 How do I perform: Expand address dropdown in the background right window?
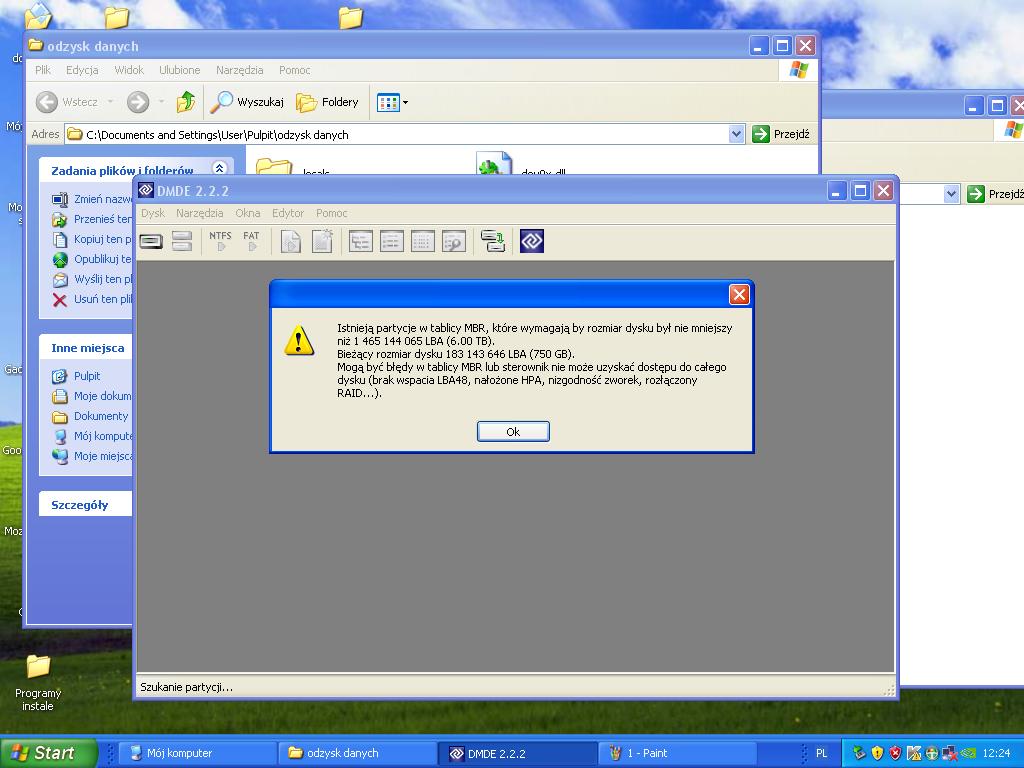pyautogui.click(x=951, y=193)
